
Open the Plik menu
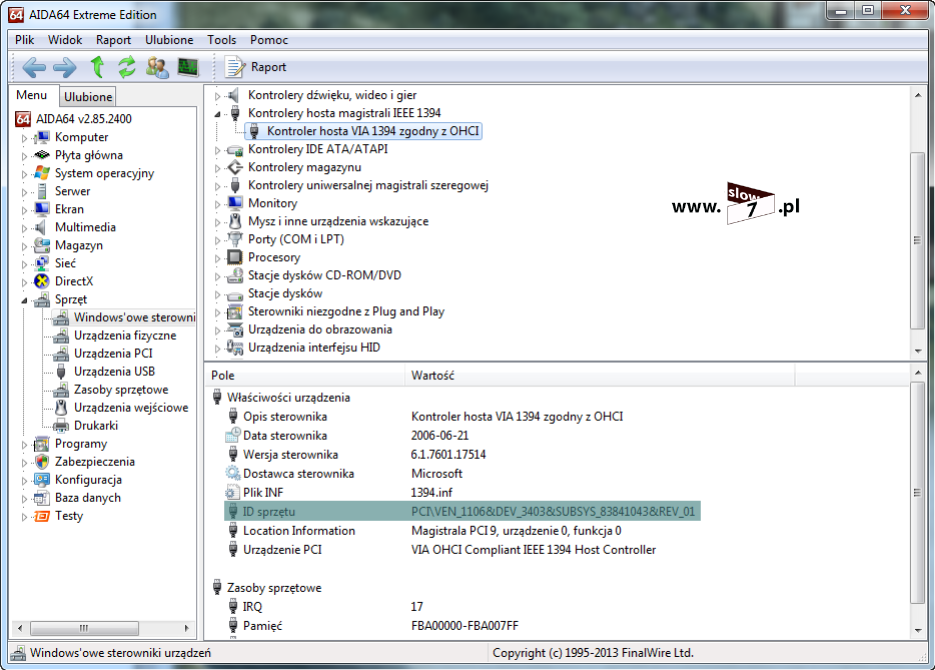tap(24, 40)
